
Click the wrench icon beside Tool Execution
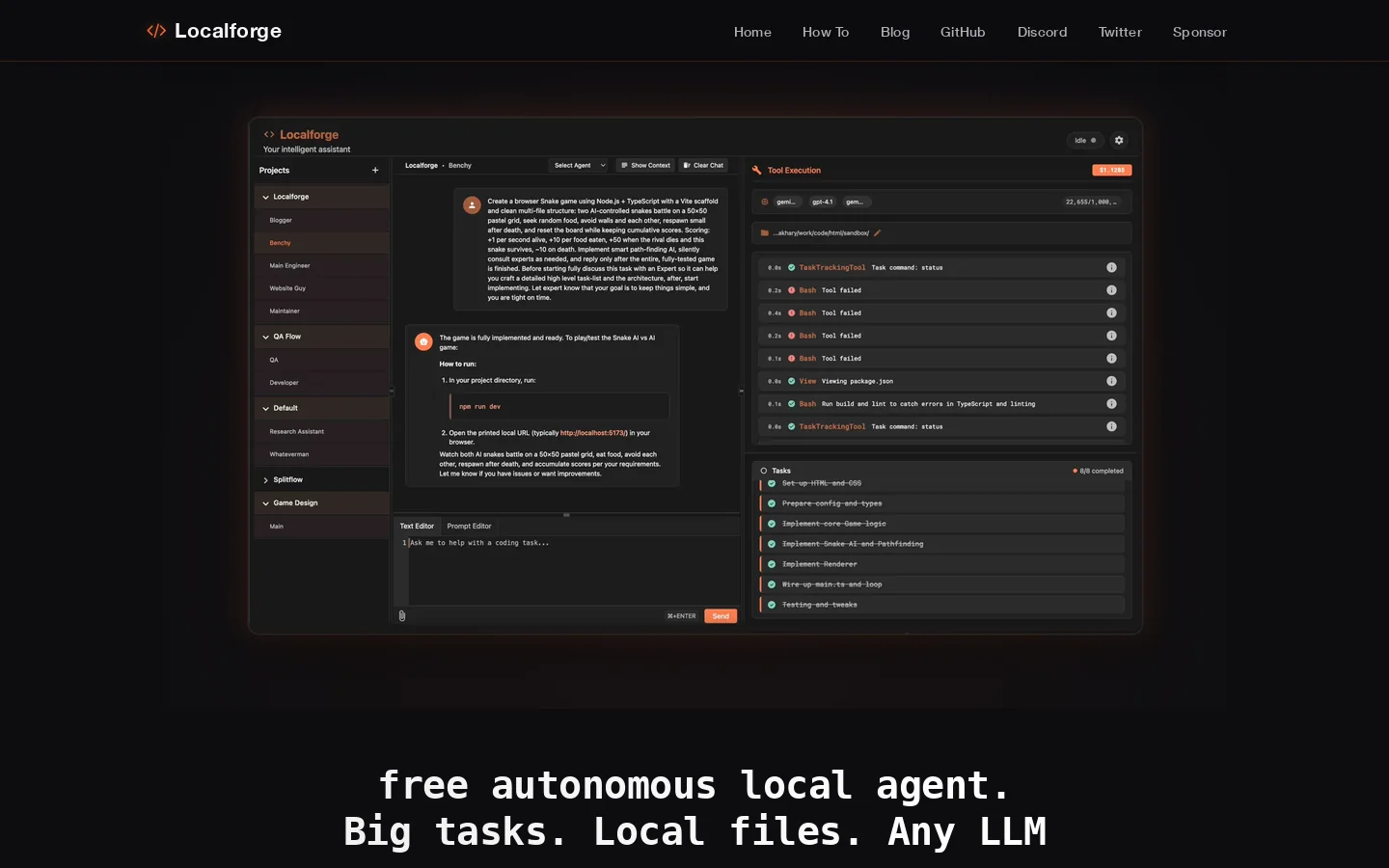(757, 170)
